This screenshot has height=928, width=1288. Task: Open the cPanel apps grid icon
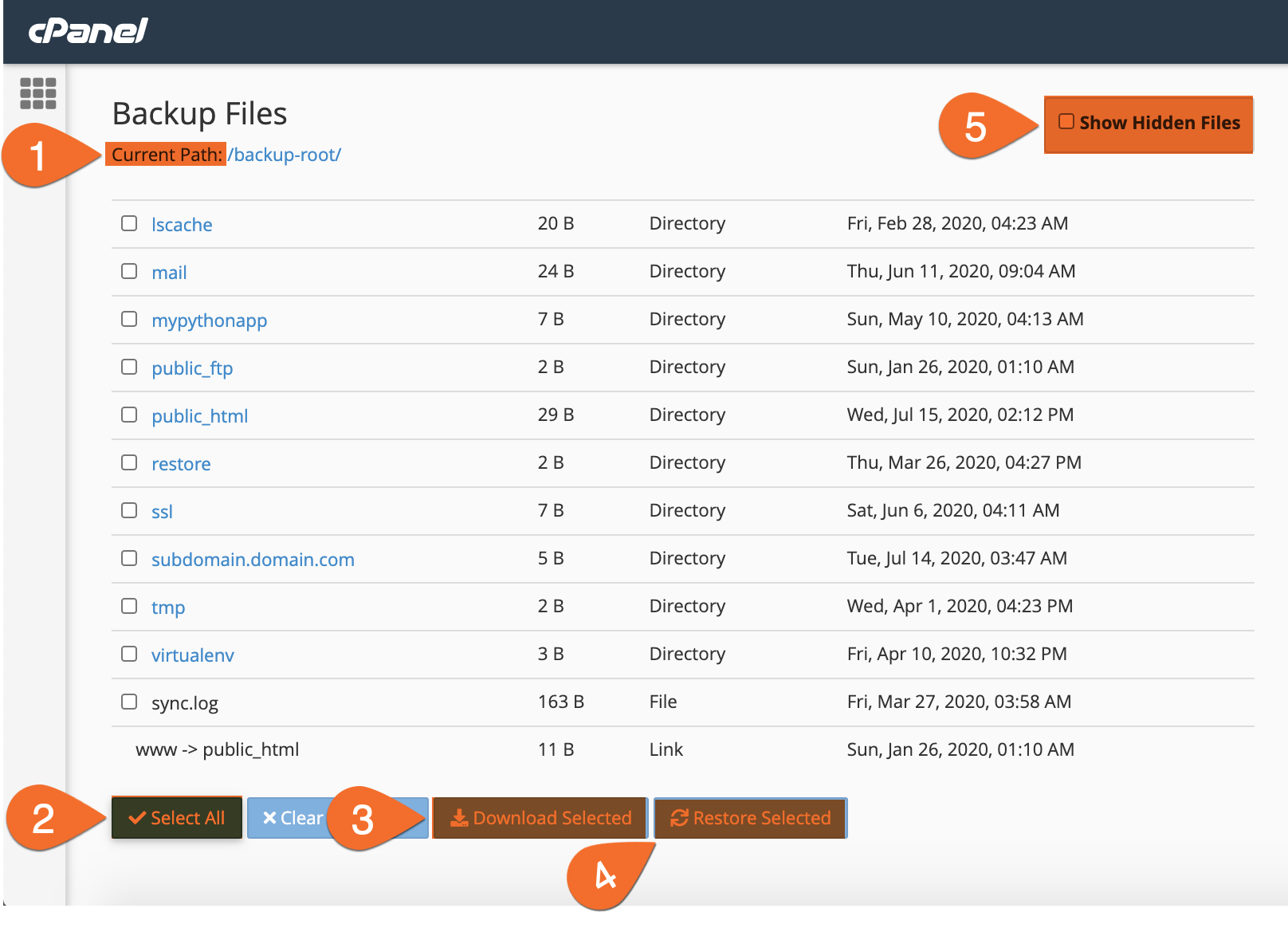[38, 93]
